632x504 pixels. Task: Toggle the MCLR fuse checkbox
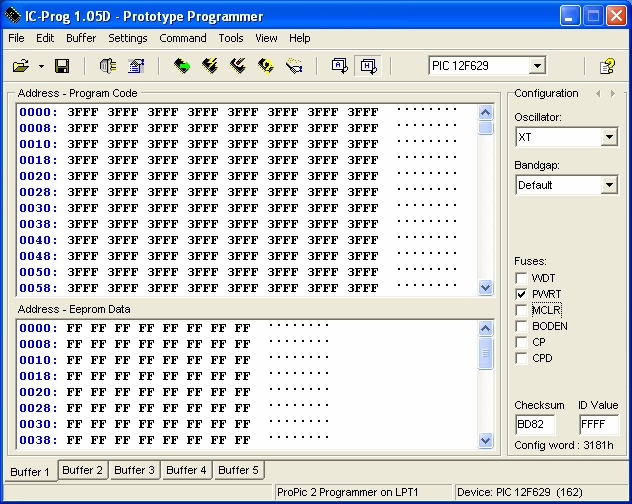click(521, 310)
